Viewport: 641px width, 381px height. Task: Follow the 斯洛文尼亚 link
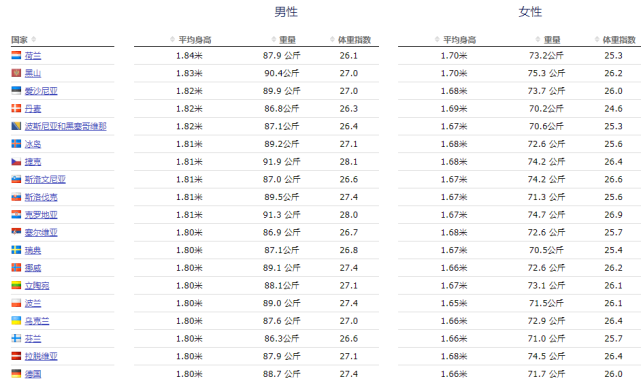45,179
